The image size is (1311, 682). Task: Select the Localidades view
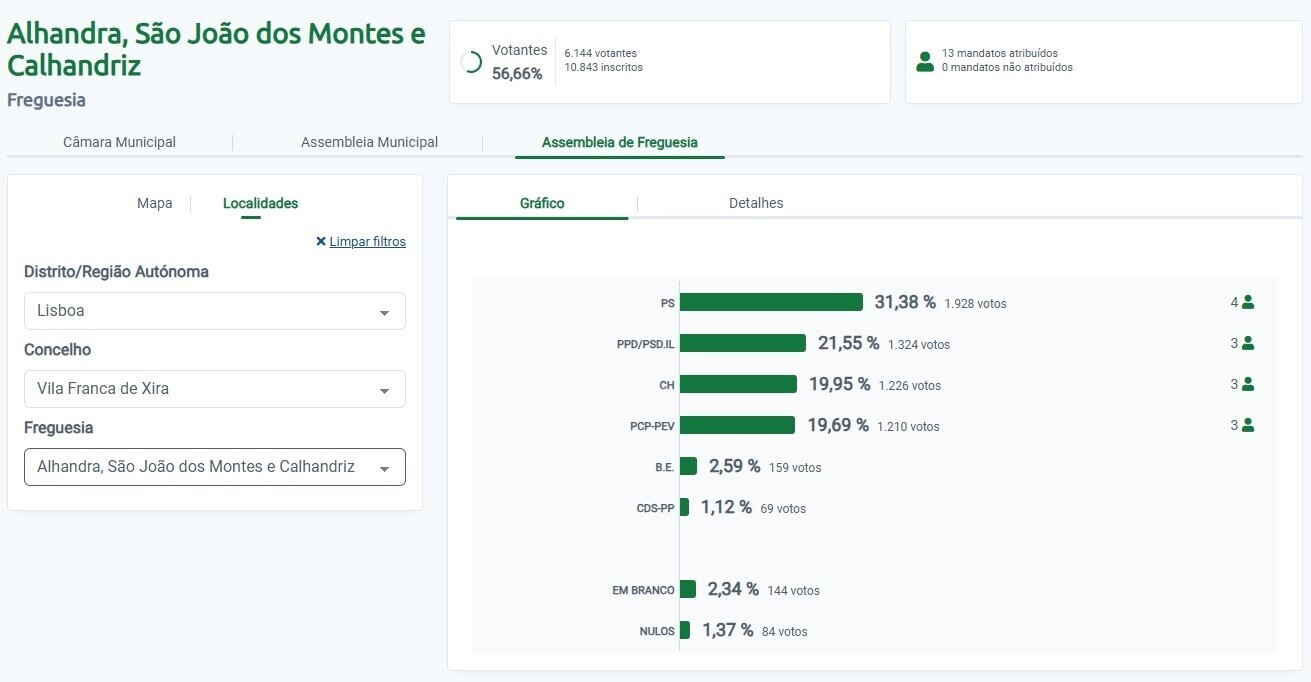260,203
